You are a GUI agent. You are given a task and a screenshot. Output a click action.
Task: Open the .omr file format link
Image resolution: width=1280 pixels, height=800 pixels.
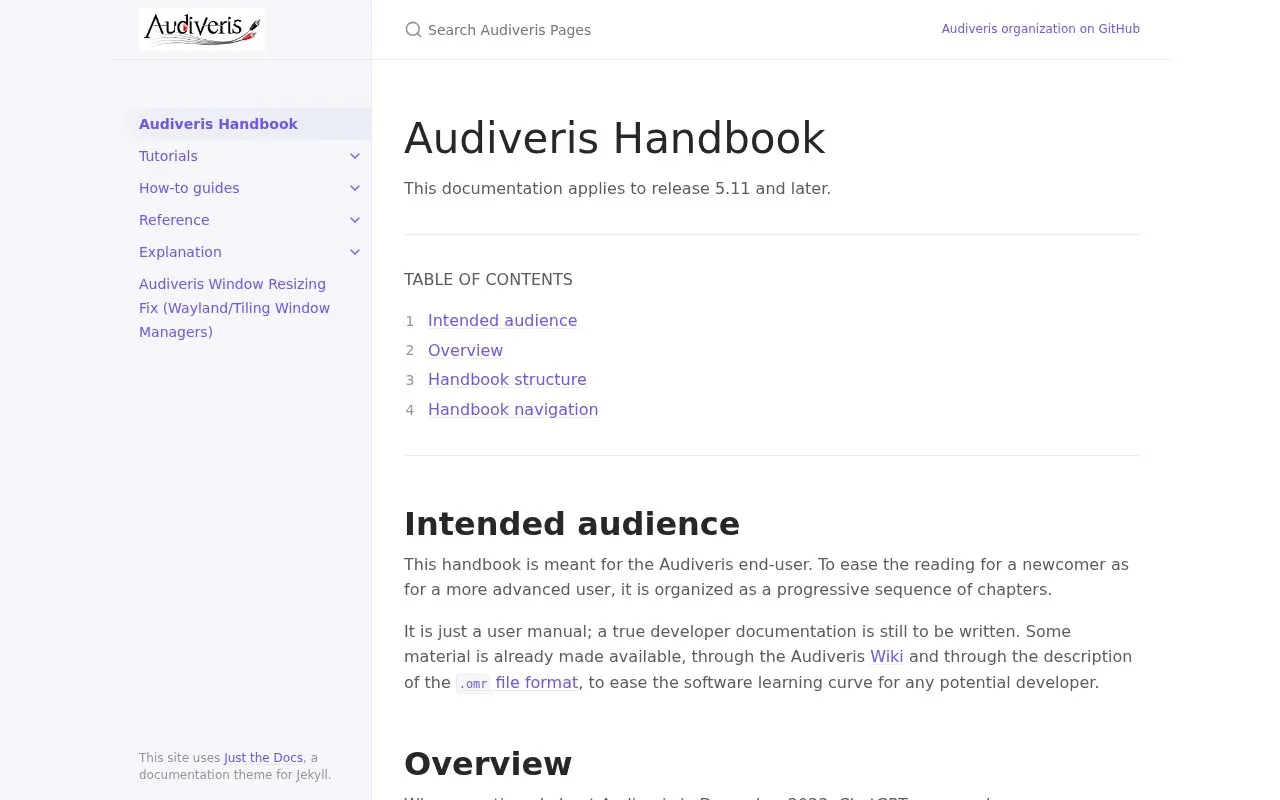(x=517, y=683)
